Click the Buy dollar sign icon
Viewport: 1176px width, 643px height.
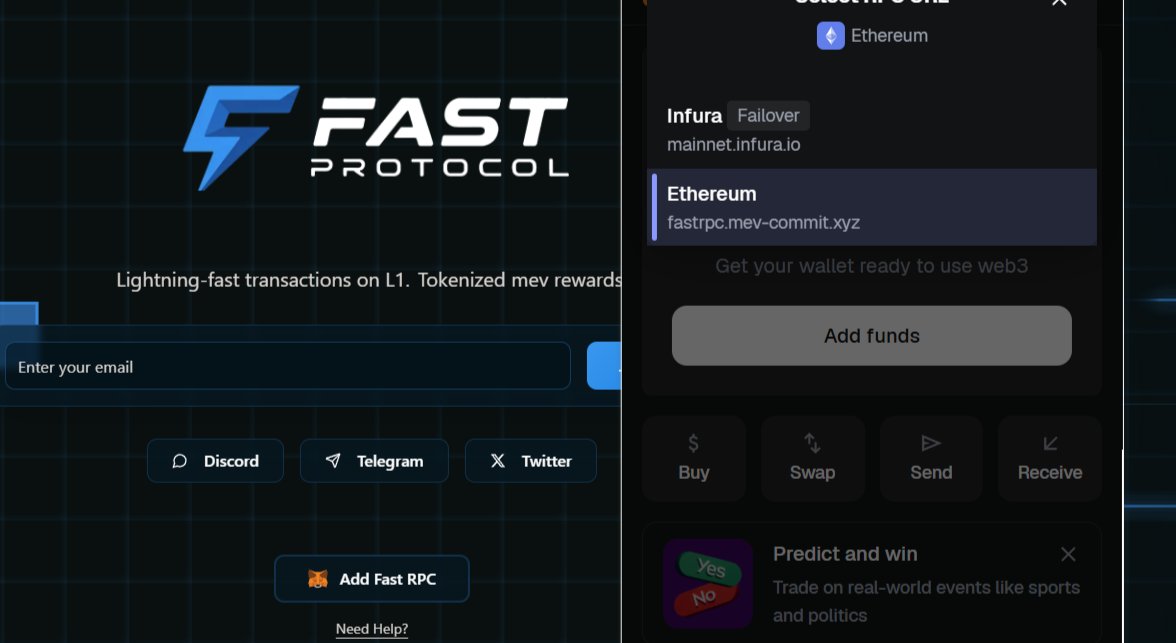pyautogui.click(x=693, y=443)
